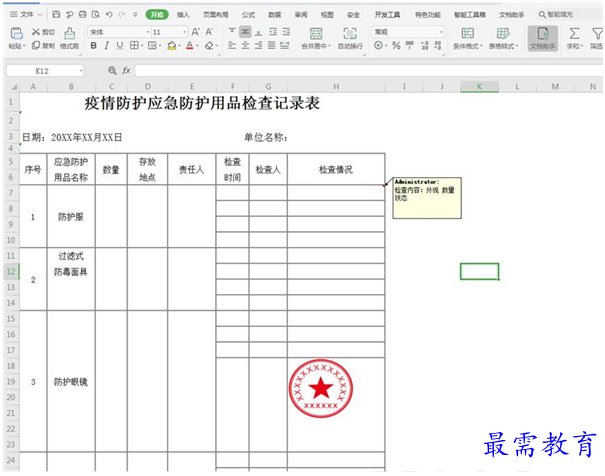Screen dimensions: 605x476
Task: Switch to the 数据 tab
Action: pyautogui.click(x=274, y=15)
